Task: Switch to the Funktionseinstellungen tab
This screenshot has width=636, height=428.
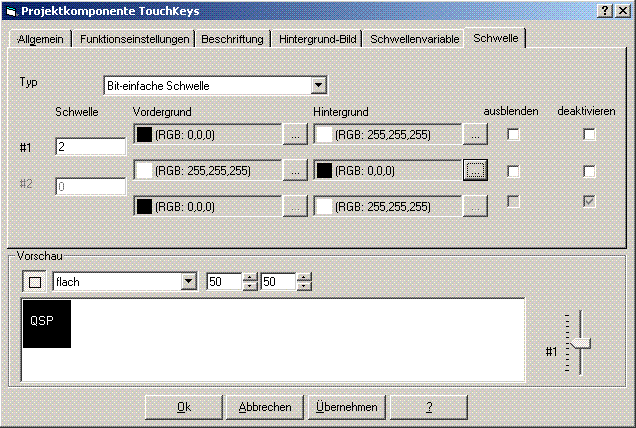Action: pos(135,39)
